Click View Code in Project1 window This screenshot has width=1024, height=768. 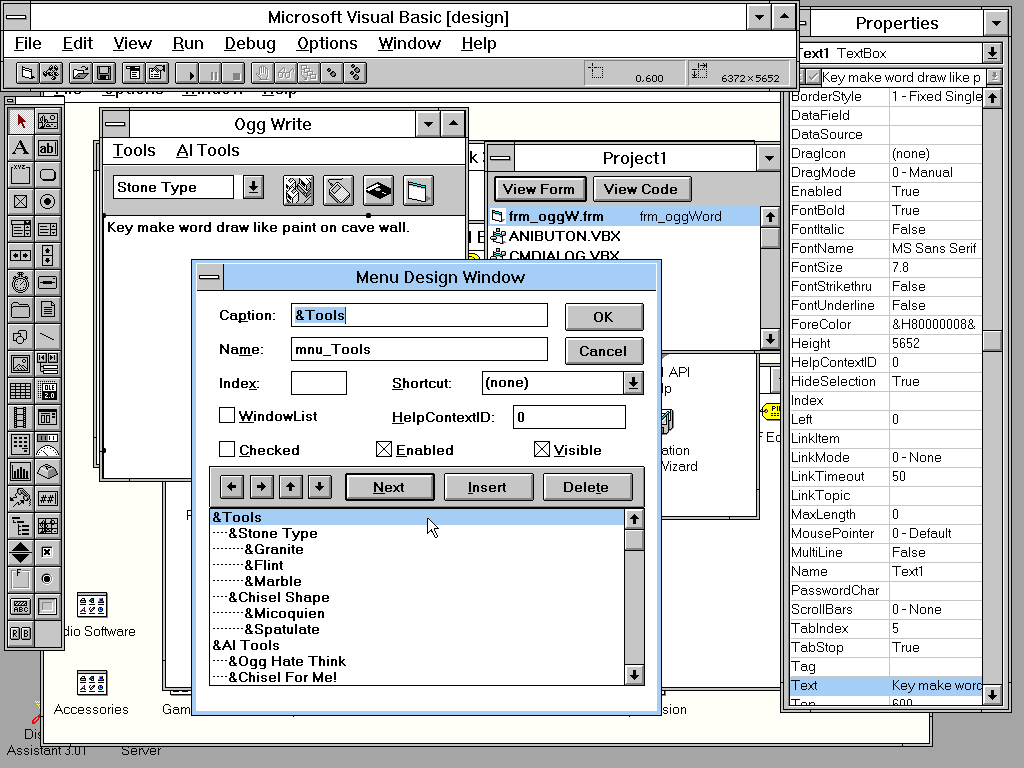[641, 189]
